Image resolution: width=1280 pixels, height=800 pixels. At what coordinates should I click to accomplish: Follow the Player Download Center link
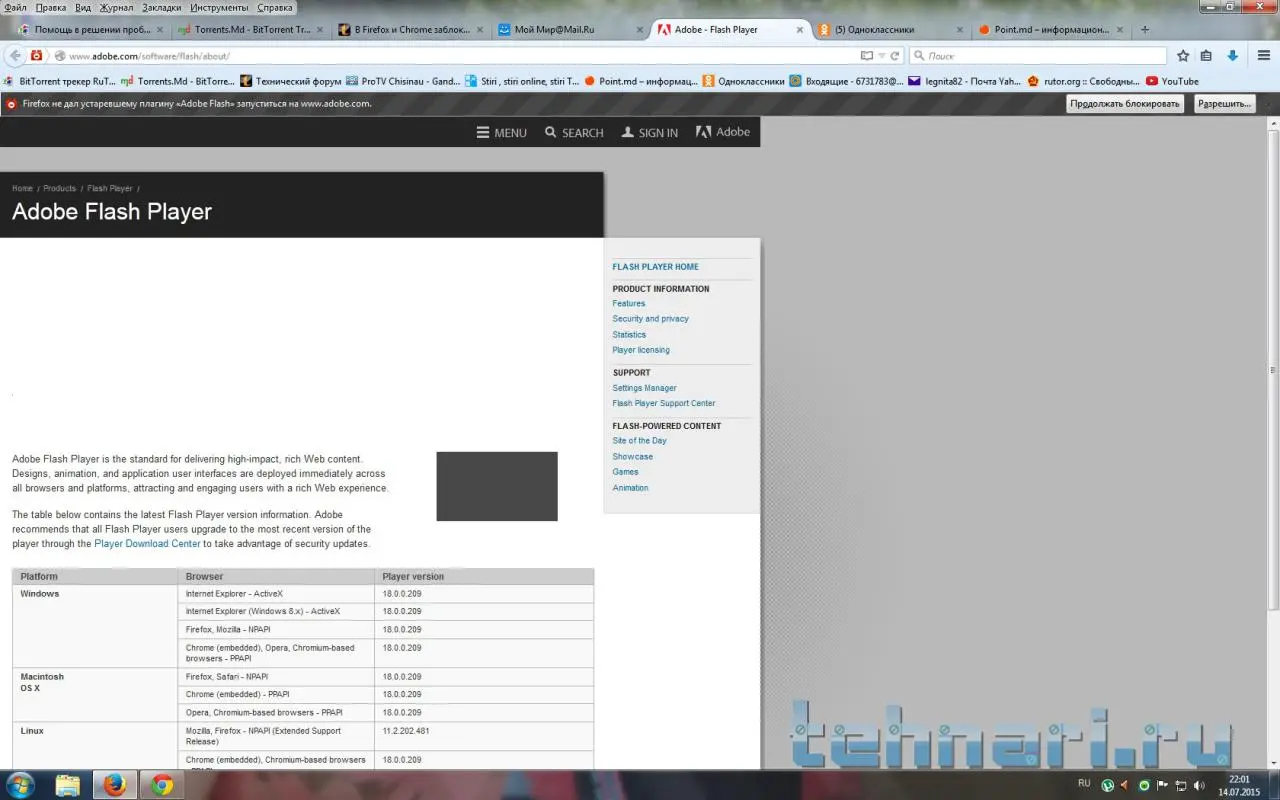tap(147, 544)
